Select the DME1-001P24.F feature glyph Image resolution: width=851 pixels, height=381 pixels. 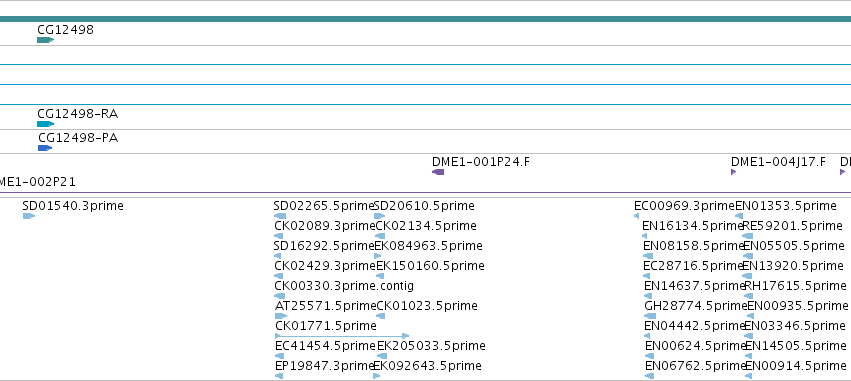tap(438, 172)
